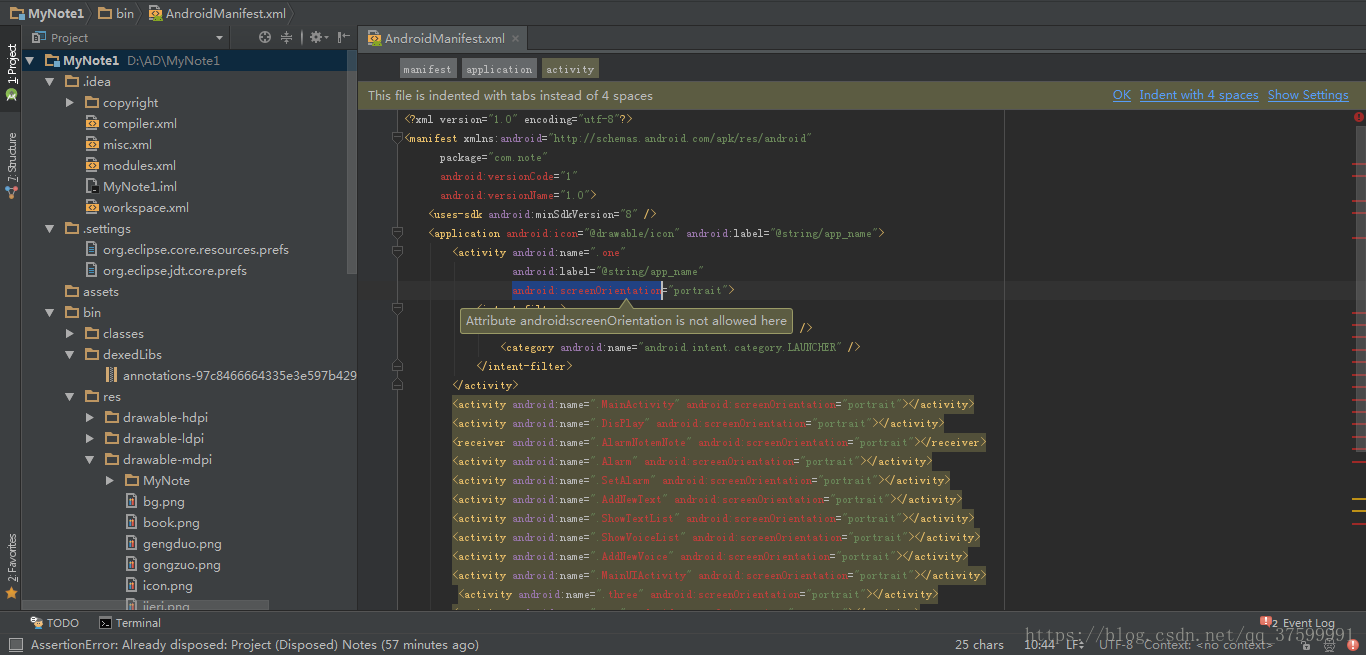The image size is (1366, 655).
Task: Collapse the .idea folder
Action: (x=50, y=82)
